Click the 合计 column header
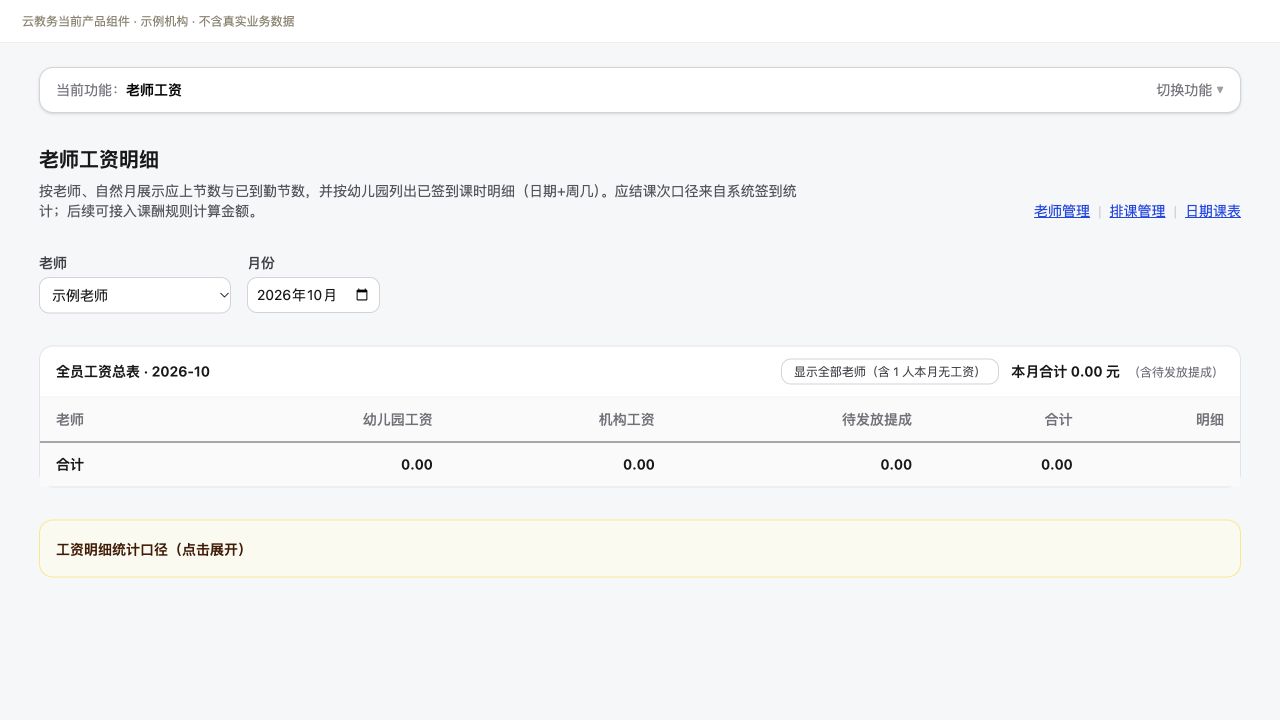 coord(1058,420)
